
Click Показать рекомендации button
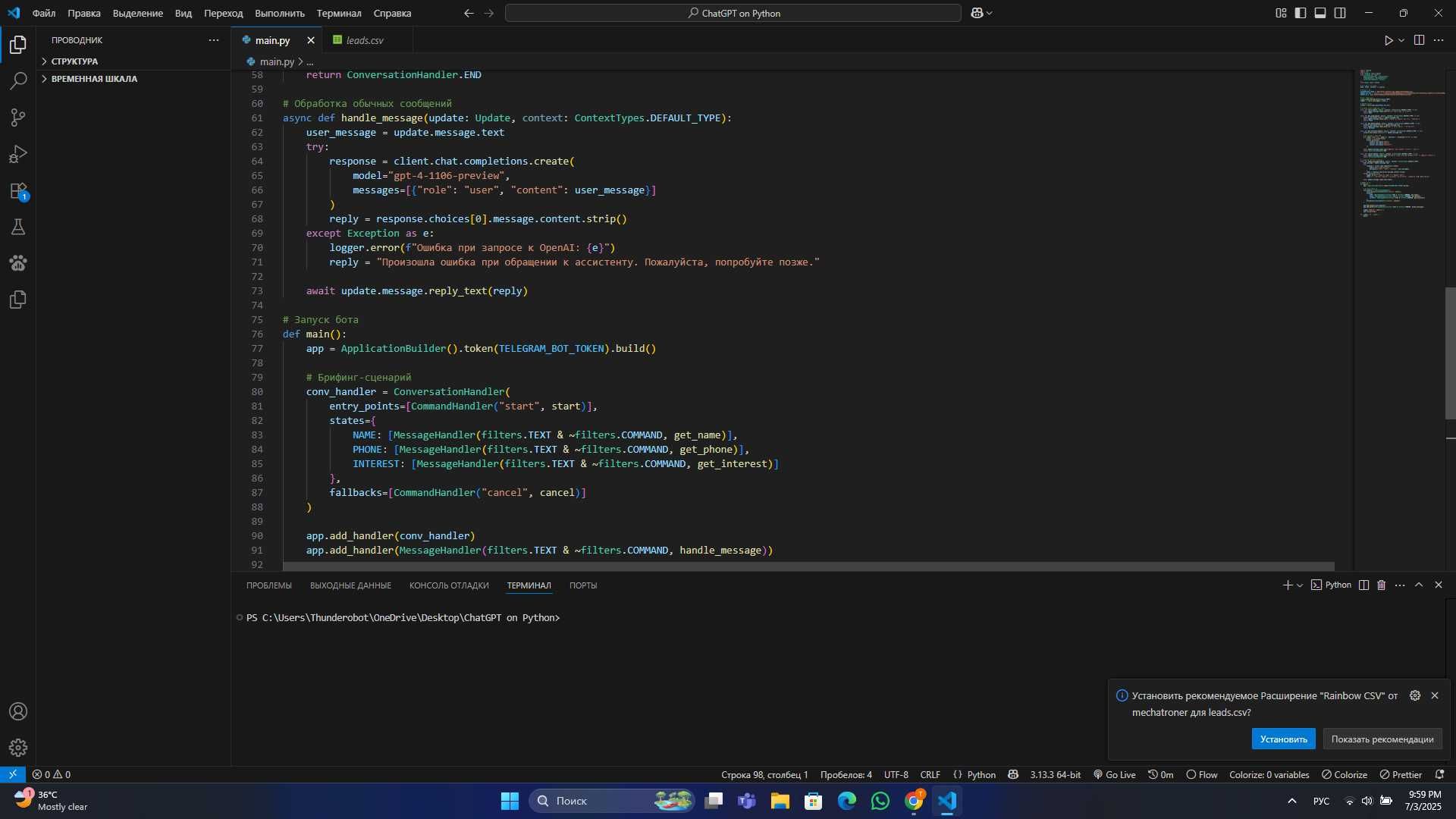[x=1382, y=739]
